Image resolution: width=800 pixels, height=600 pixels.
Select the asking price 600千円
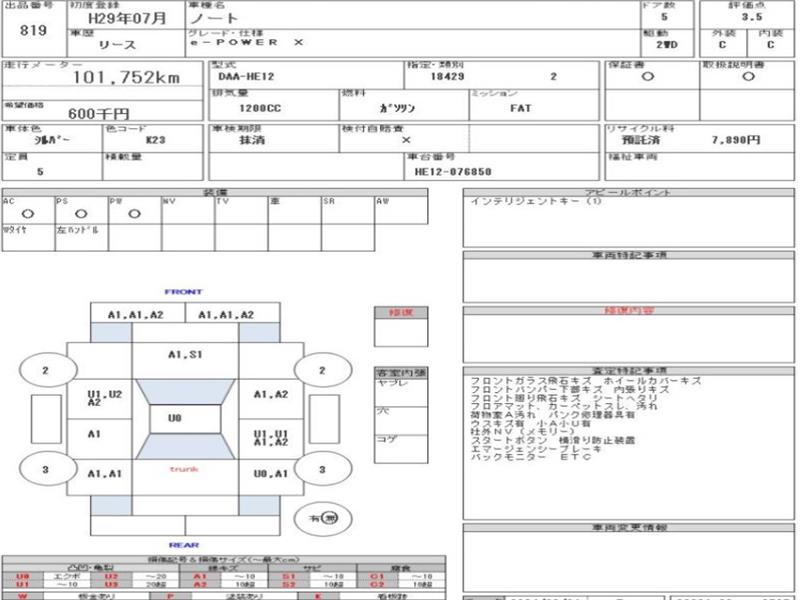coord(98,113)
